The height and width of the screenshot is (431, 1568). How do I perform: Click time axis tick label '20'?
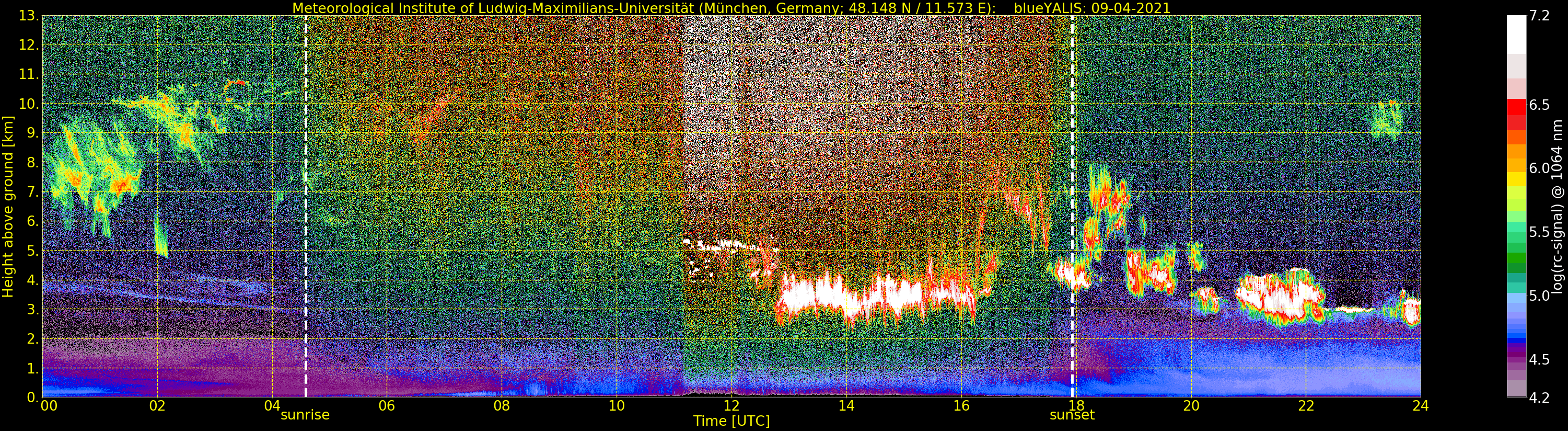[x=1191, y=406]
